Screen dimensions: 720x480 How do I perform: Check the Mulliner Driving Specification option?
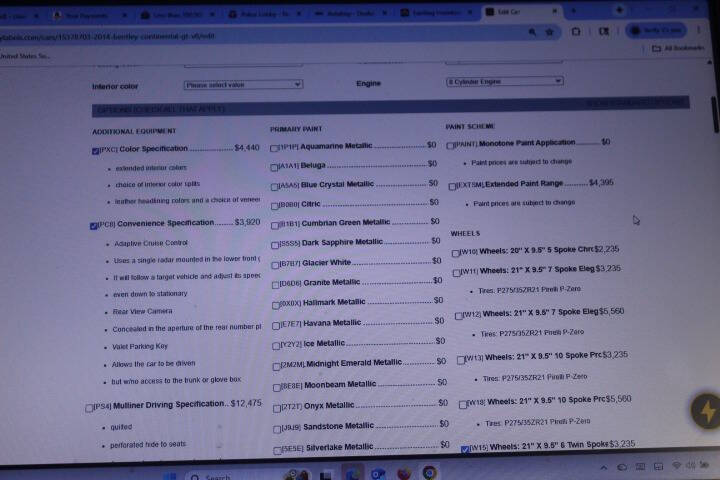click(x=90, y=407)
